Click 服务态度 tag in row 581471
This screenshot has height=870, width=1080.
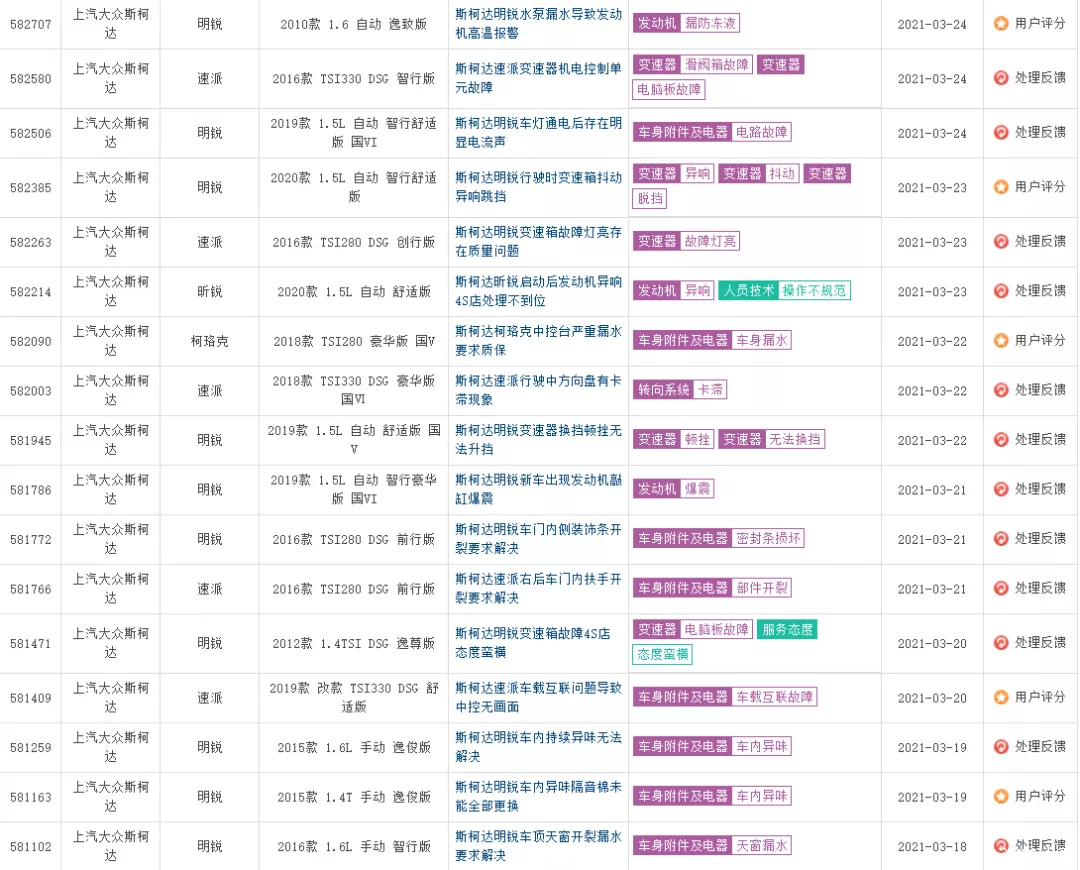coord(787,630)
